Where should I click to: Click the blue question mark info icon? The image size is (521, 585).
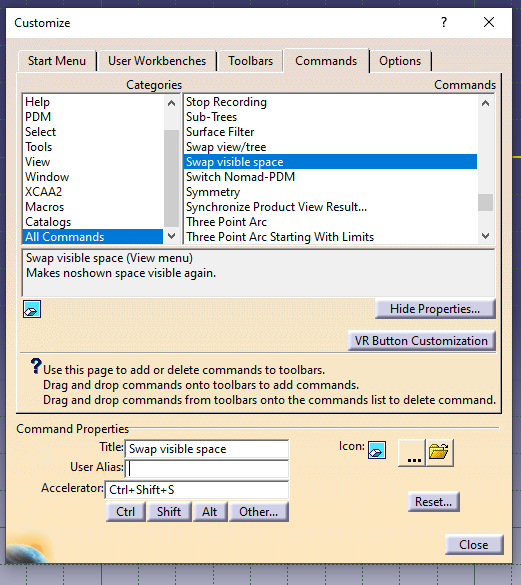click(36, 366)
